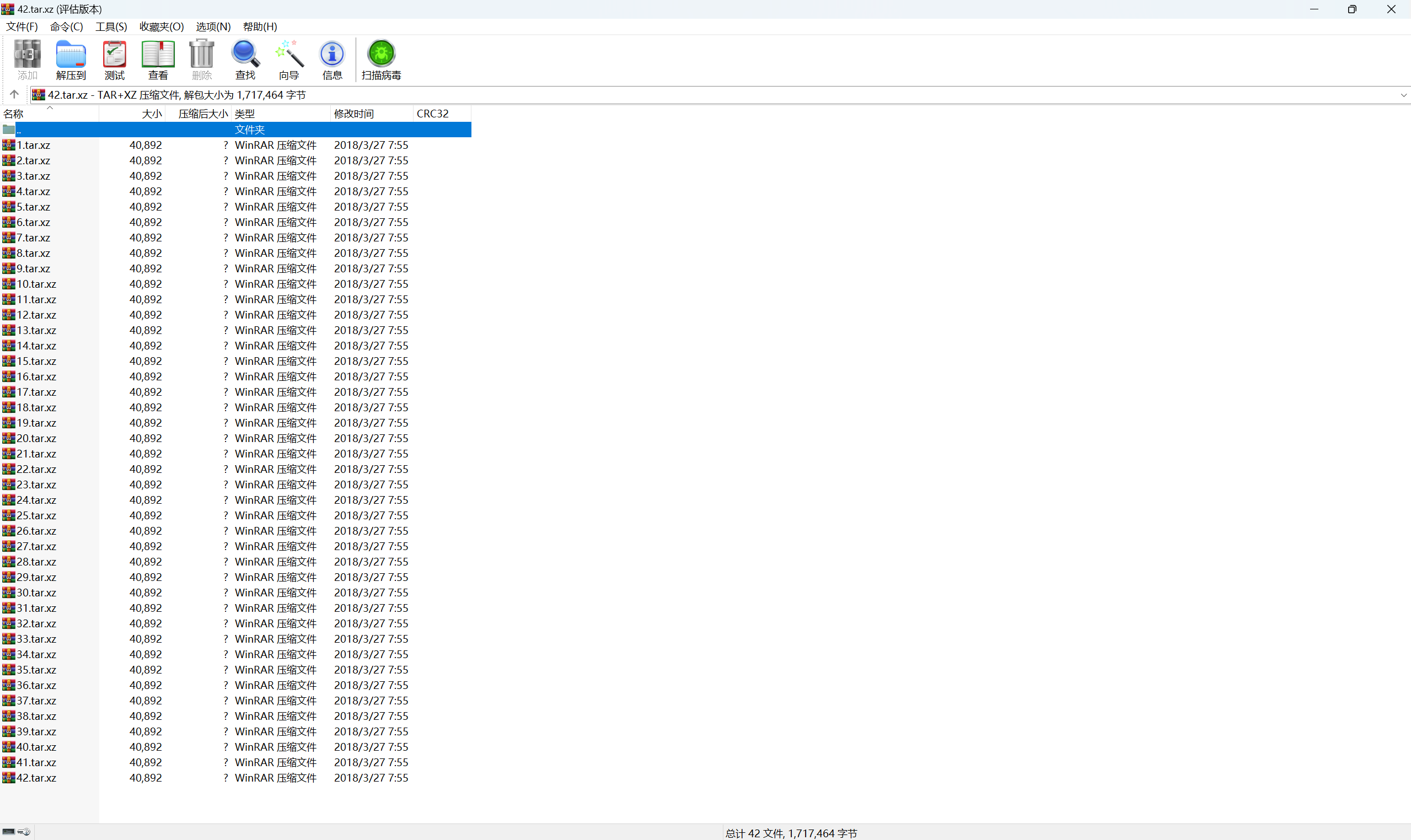This screenshot has height=840, width=1411.
Task: Go up one level with arrow icon
Action: 14,95
